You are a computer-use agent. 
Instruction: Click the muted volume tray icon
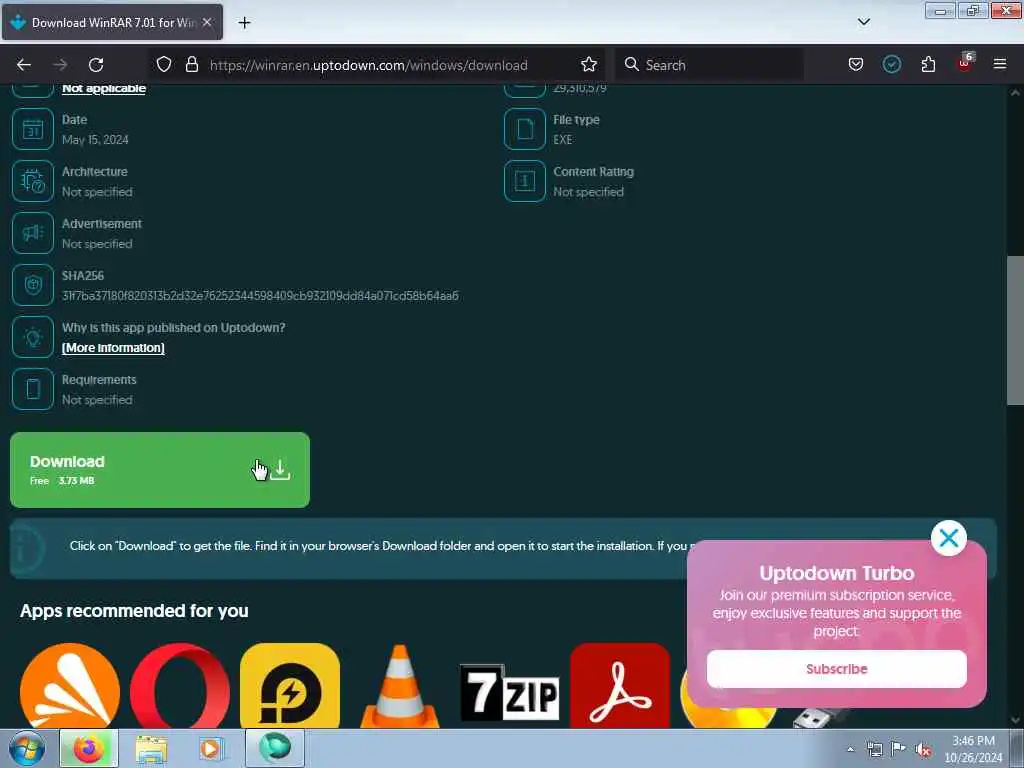pyautogui.click(x=923, y=750)
